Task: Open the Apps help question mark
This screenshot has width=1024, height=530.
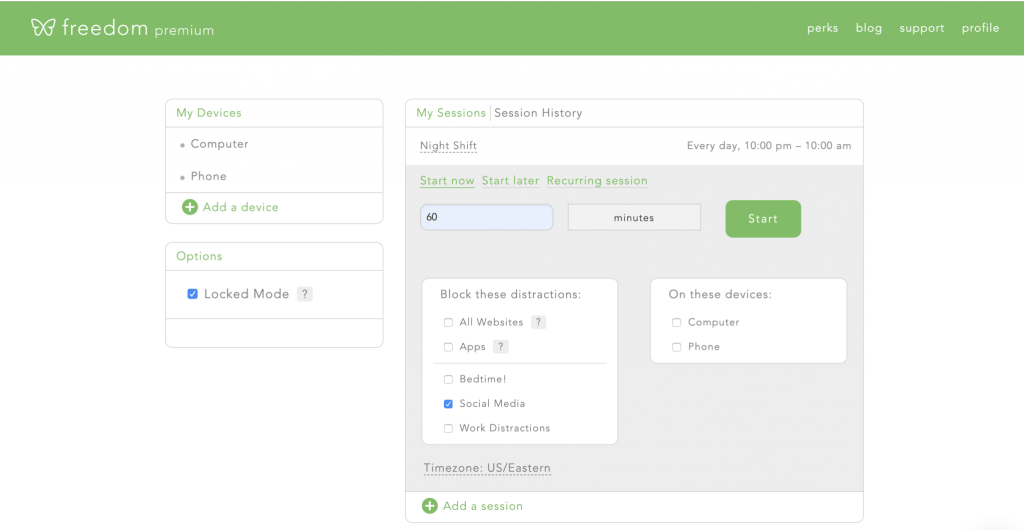Action: tap(501, 347)
